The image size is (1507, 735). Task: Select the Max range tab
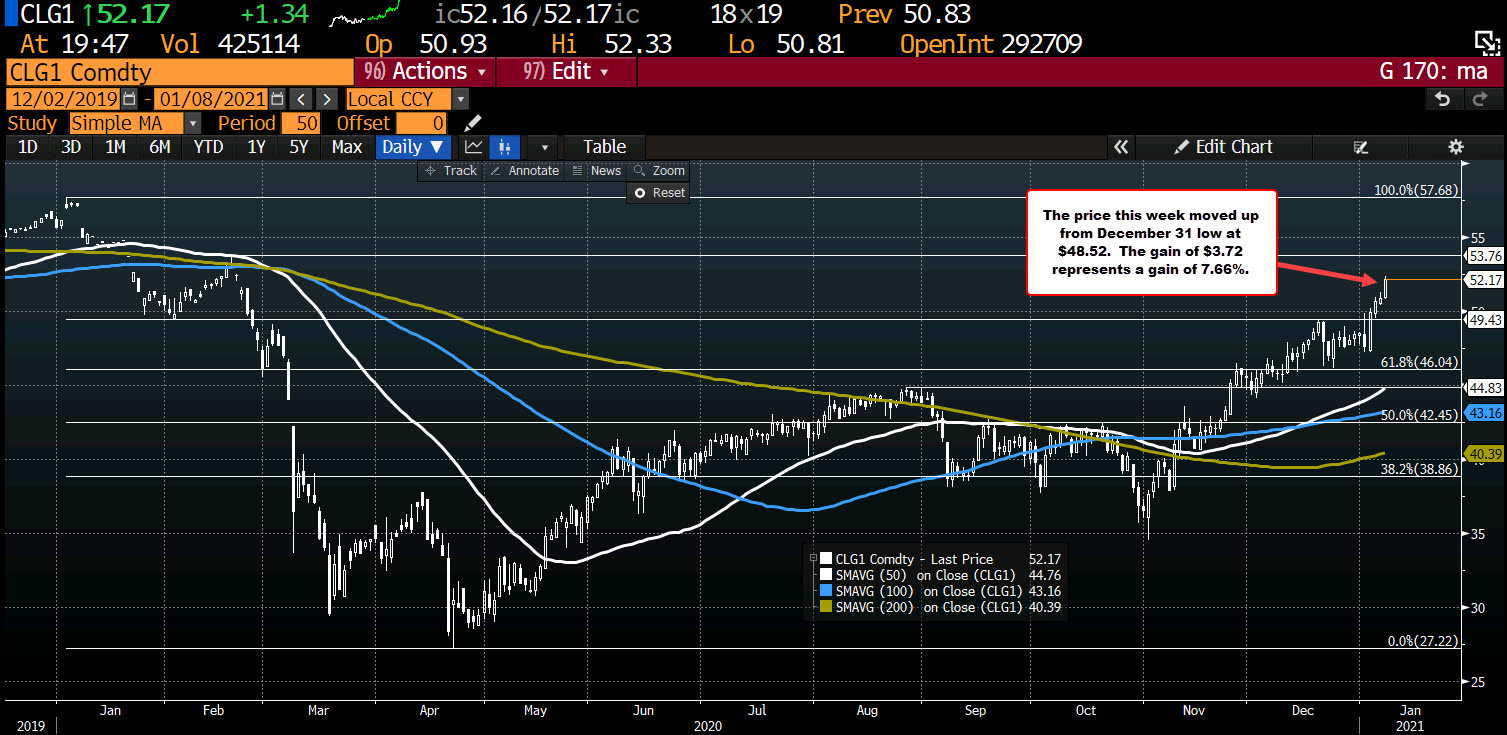pos(347,147)
